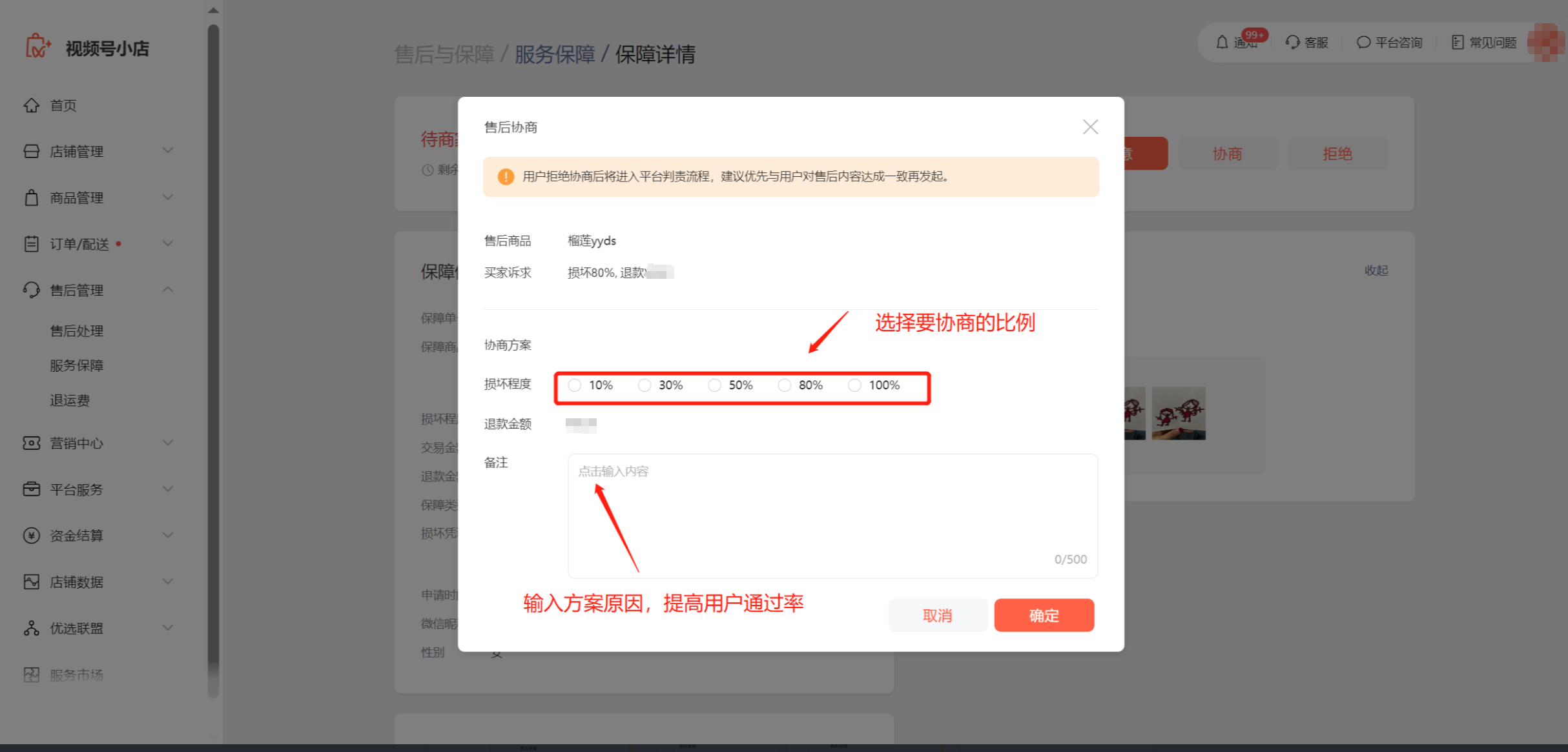Choose the 100% damage radio option

[854, 385]
